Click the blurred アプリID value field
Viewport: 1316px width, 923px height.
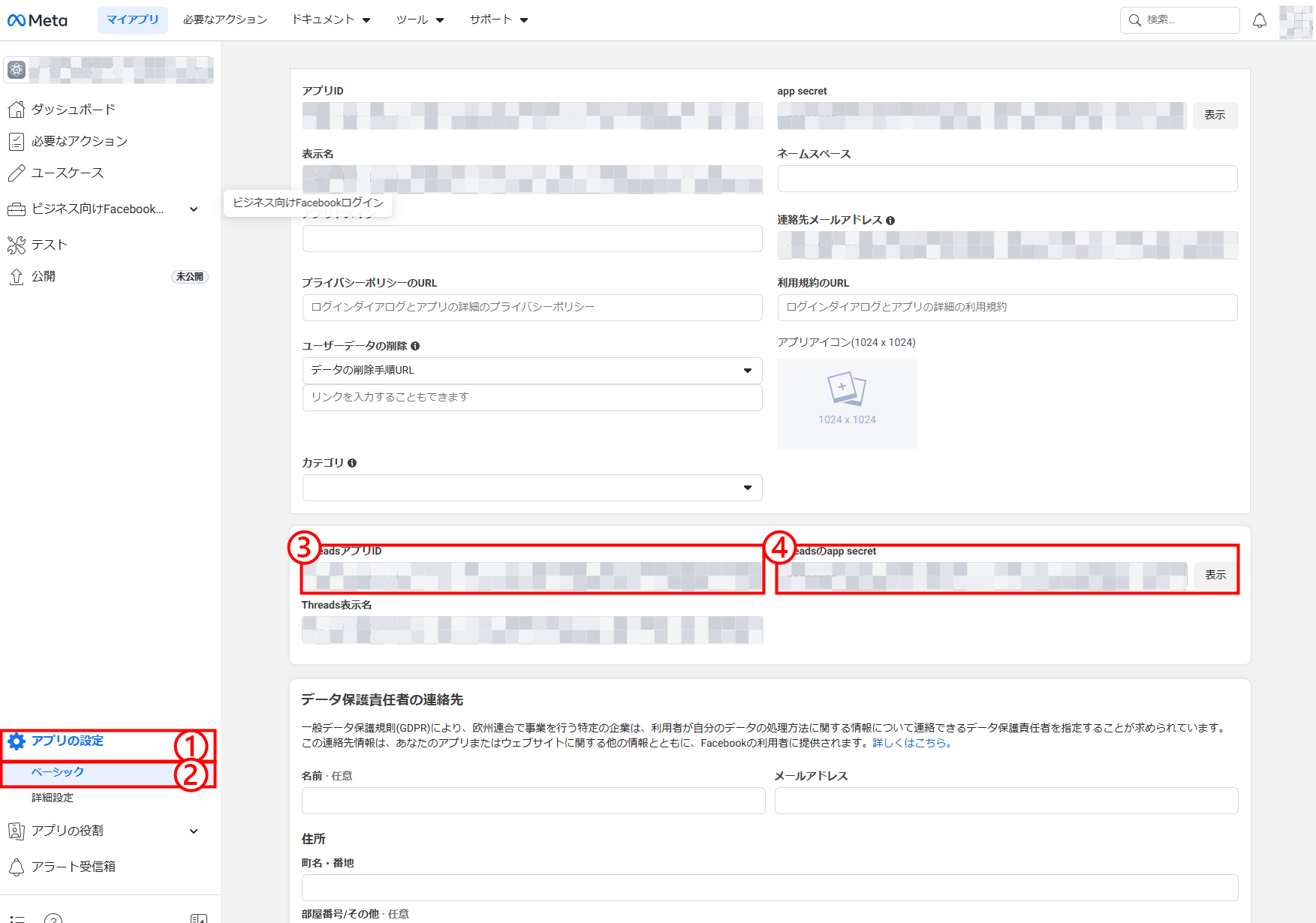point(532,116)
